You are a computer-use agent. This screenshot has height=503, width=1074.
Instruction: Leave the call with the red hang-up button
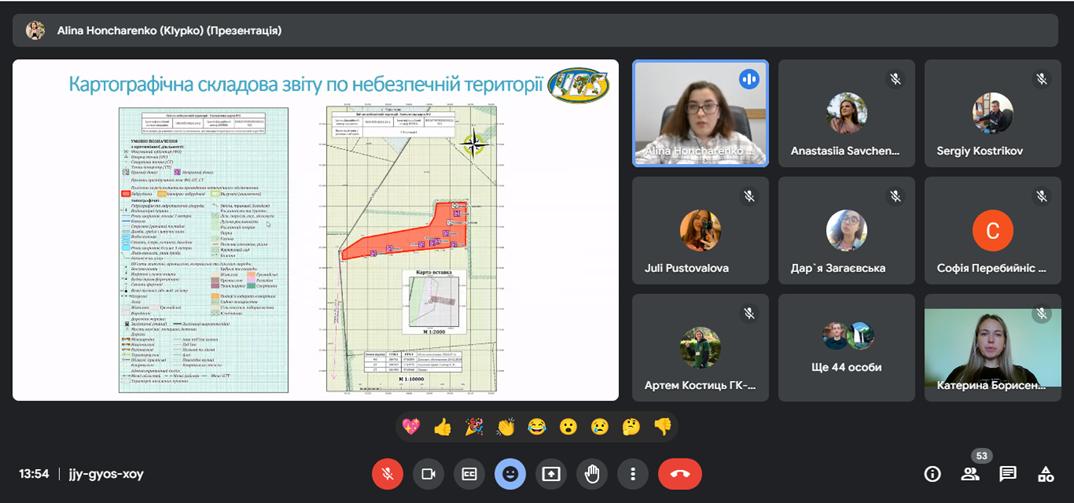(x=680, y=473)
